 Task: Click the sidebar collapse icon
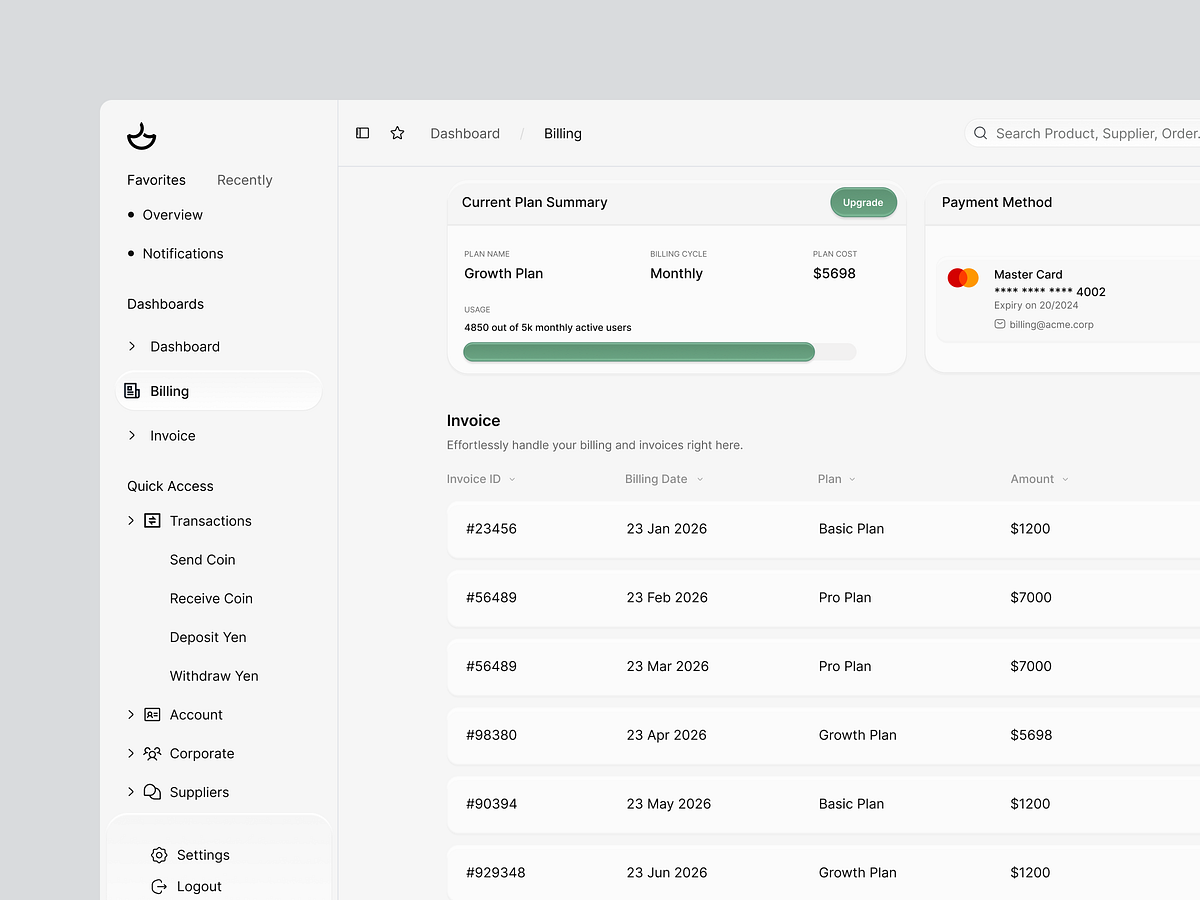coord(362,132)
